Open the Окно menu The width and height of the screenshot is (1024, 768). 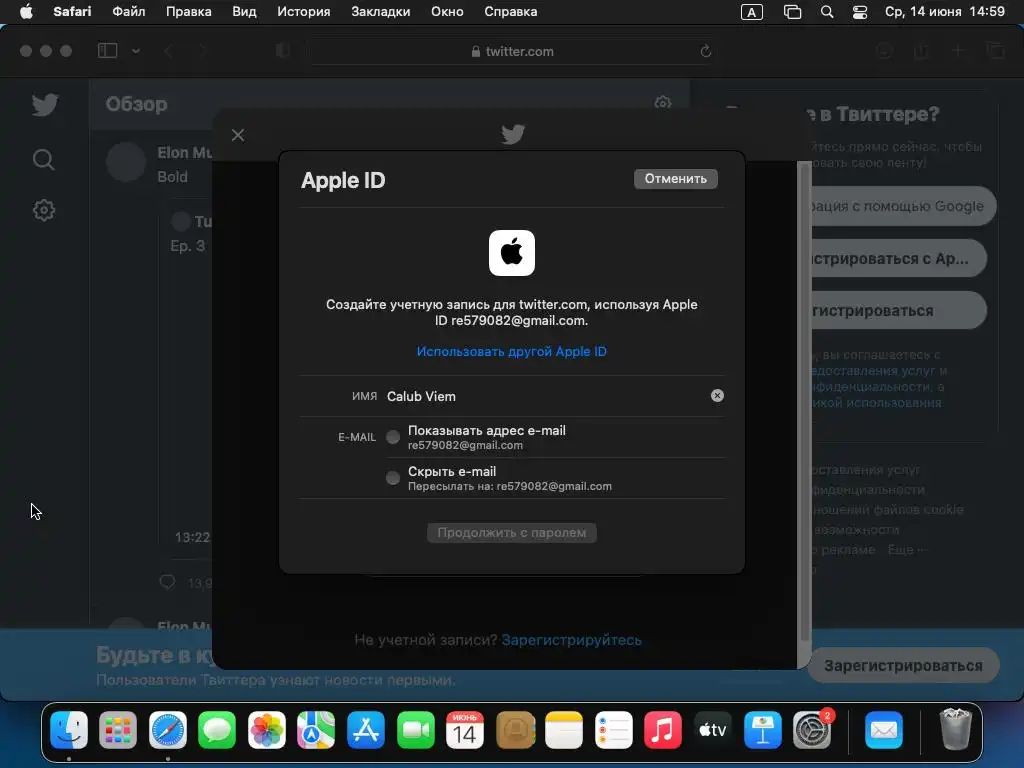tap(447, 12)
